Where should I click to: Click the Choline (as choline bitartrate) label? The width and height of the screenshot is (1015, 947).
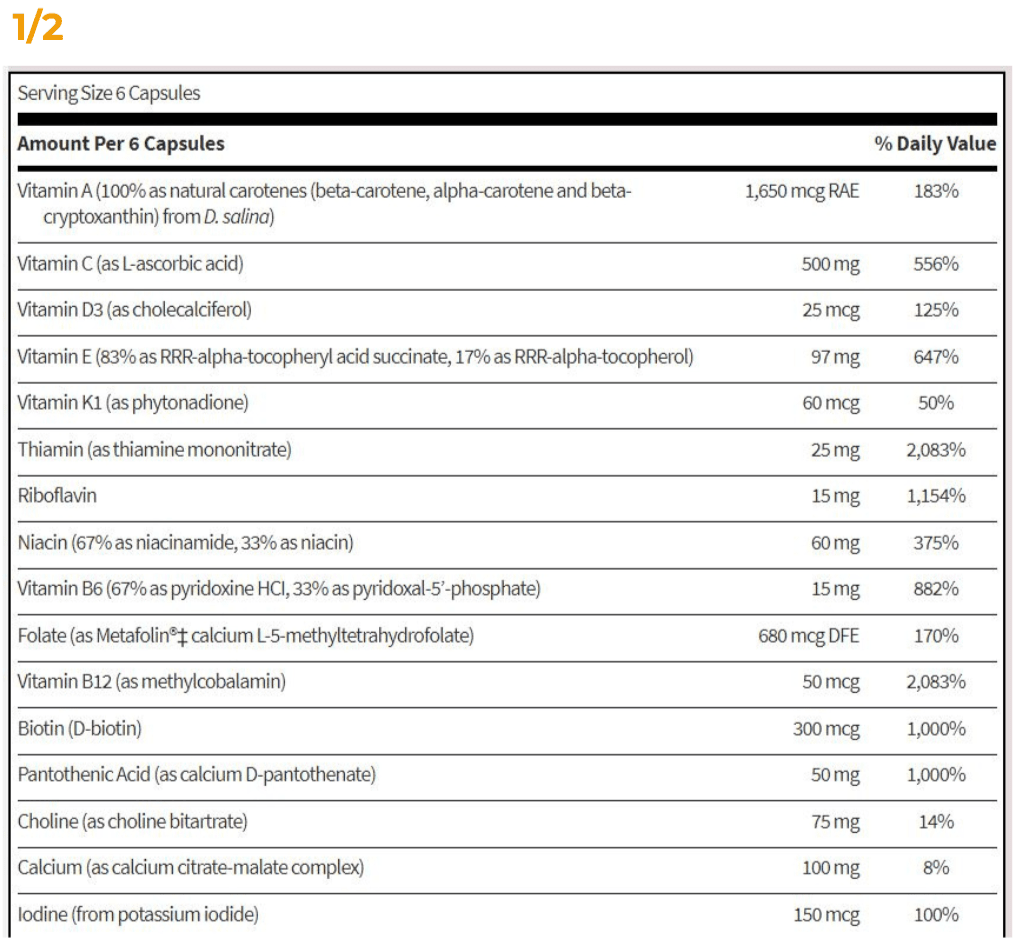coord(132,821)
